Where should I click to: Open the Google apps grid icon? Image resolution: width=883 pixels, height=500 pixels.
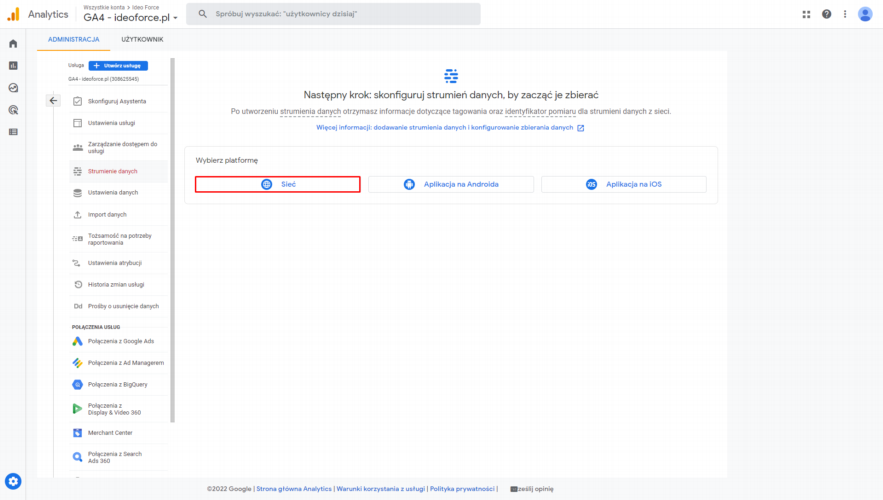pyautogui.click(x=807, y=14)
